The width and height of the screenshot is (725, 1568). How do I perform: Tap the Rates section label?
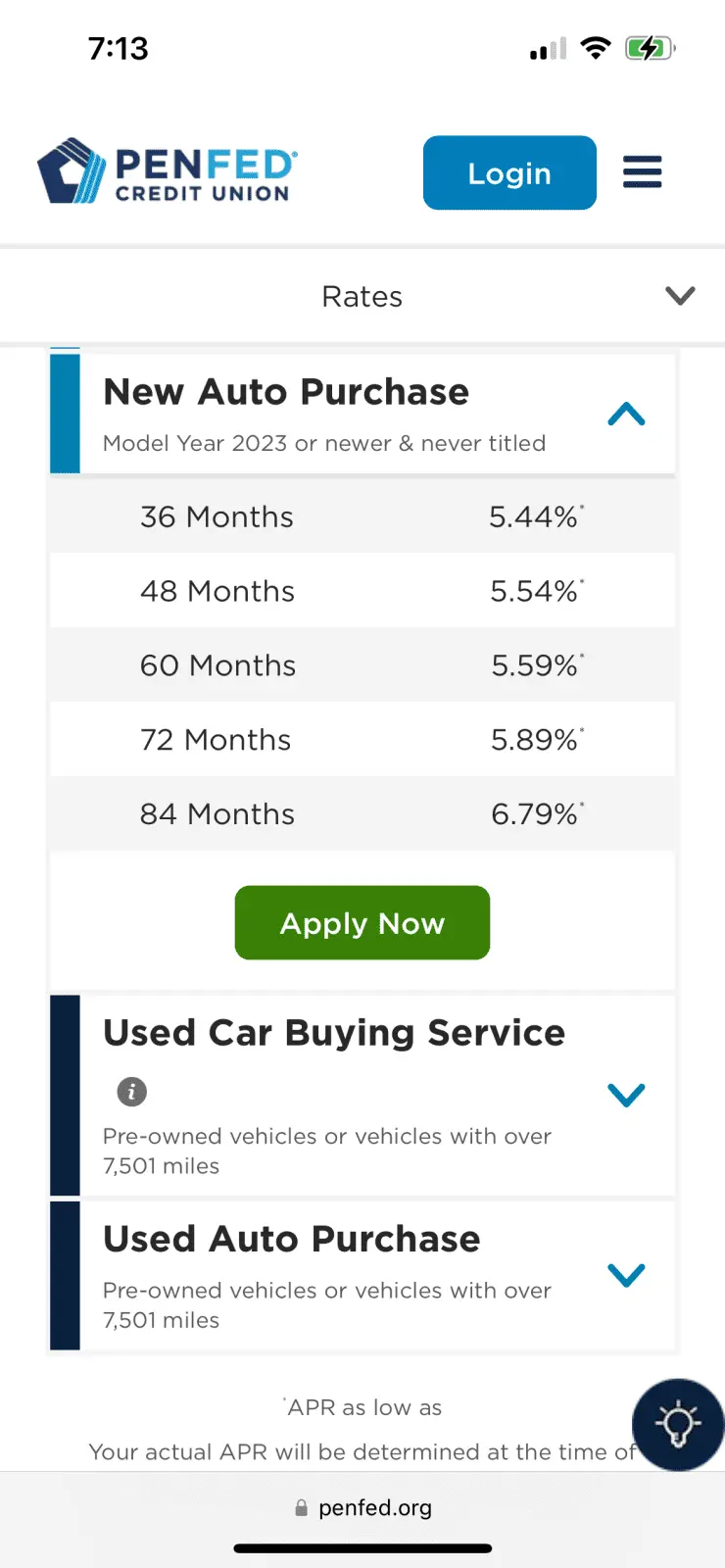362,296
